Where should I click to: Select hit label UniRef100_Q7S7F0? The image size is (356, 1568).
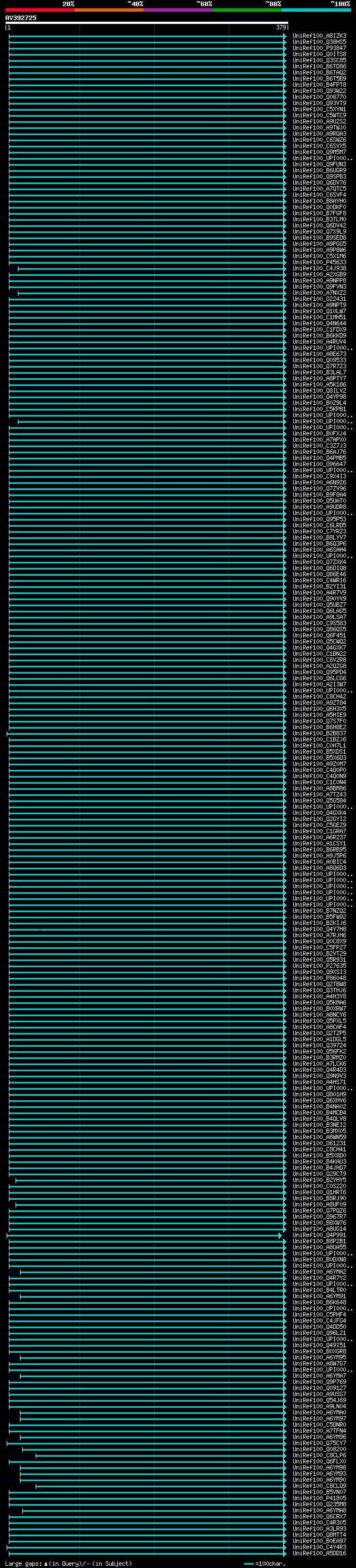(319, 721)
